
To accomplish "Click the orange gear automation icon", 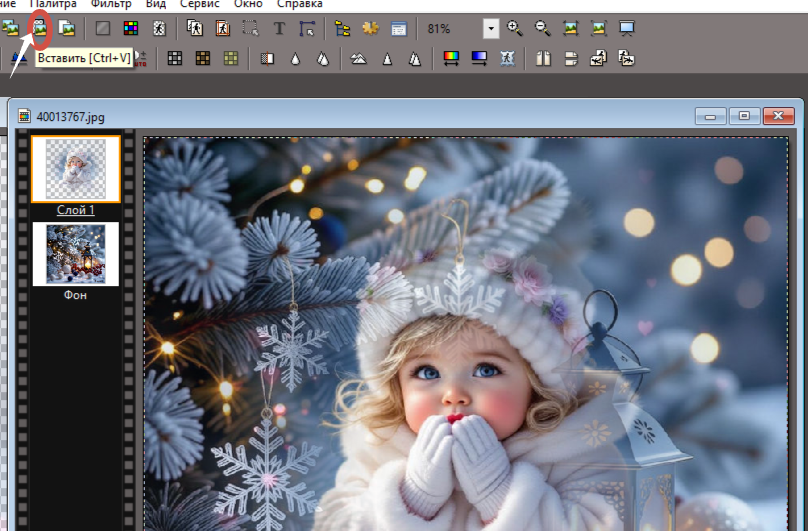I will [370, 28].
